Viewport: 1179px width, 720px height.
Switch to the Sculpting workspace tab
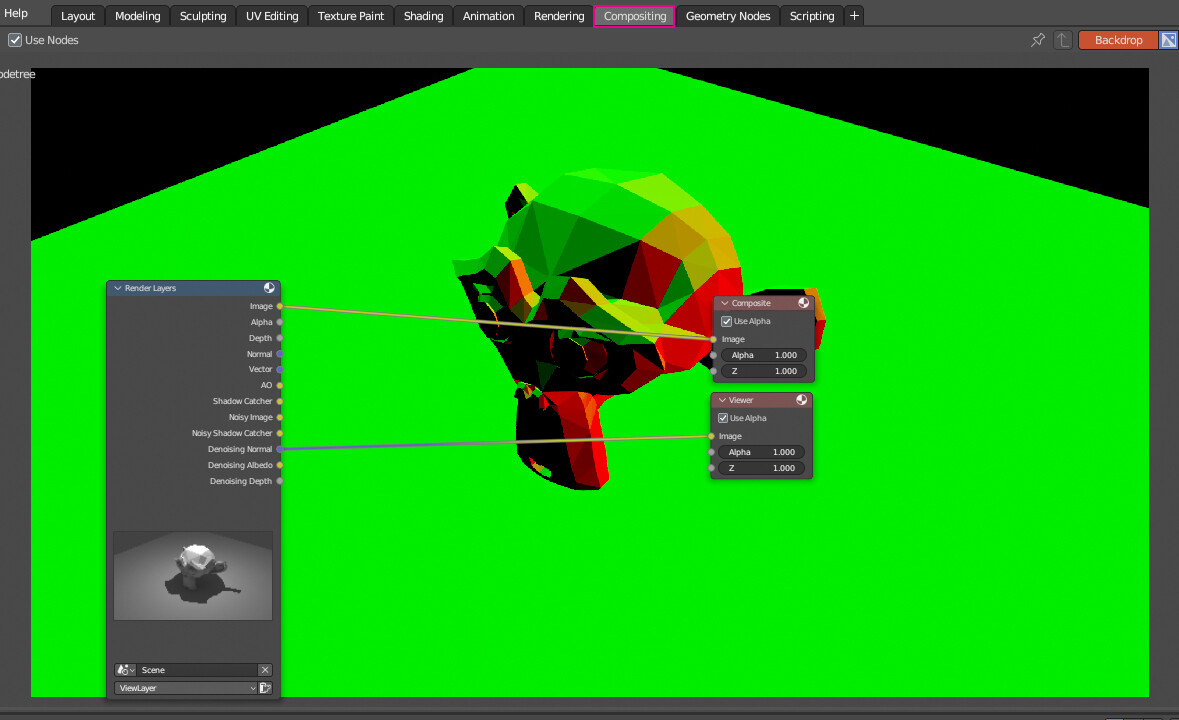tap(203, 16)
